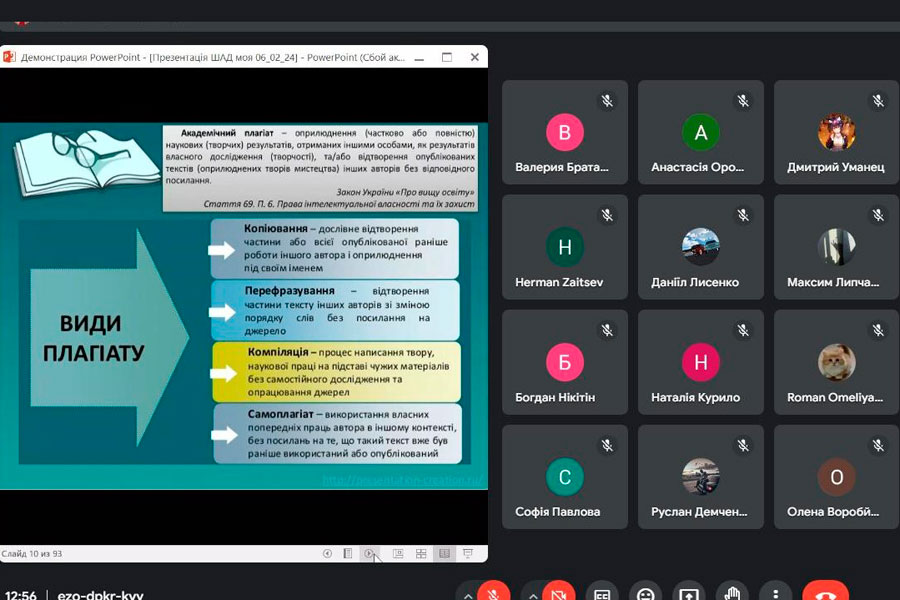The width and height of the screenshot is (900, 600).
Task: Open the notes pane icon in PowerPoint bar
Action: coord(348,553)
